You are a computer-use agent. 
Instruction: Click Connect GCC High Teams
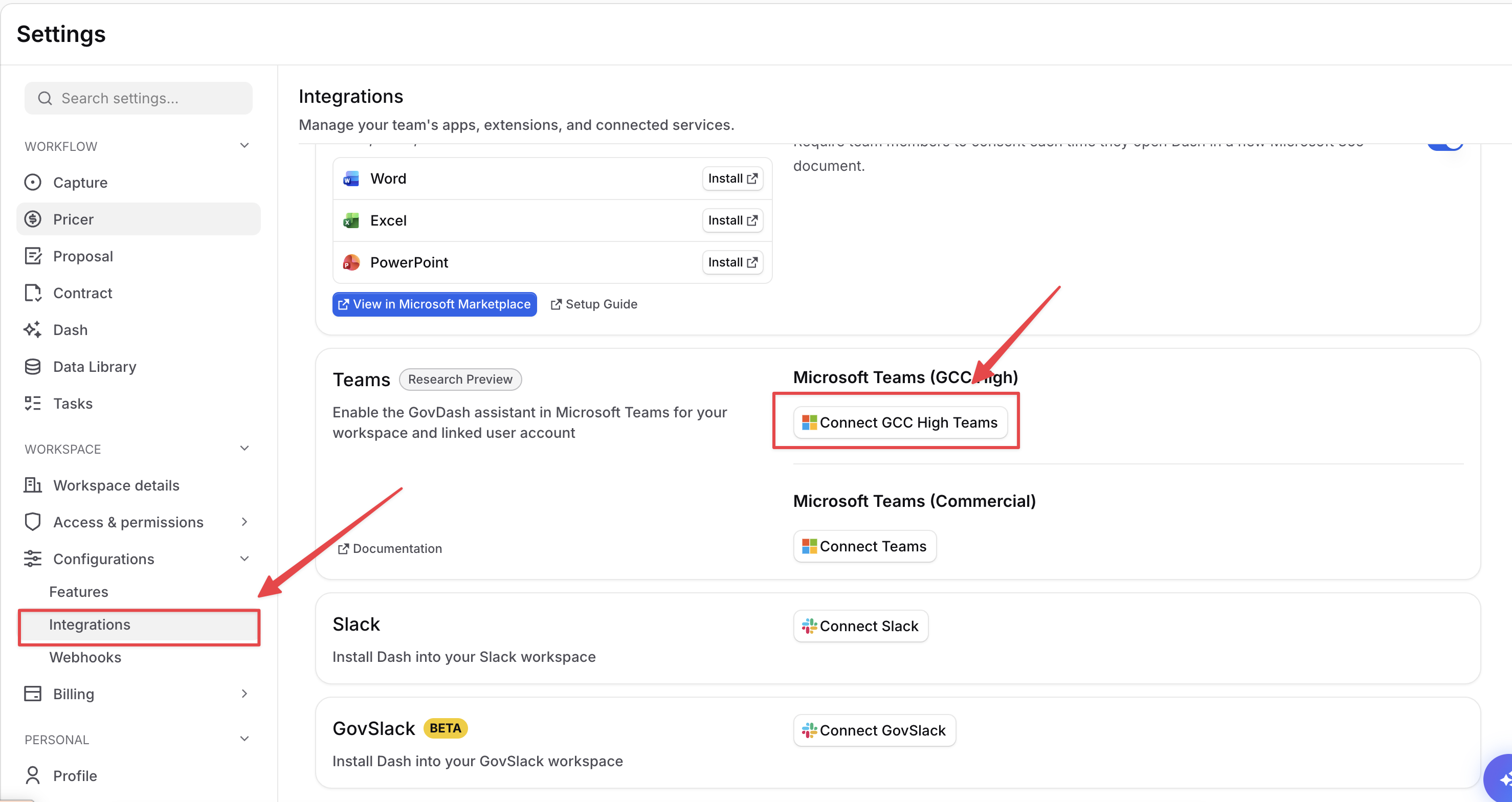click(x=900, y=422)
